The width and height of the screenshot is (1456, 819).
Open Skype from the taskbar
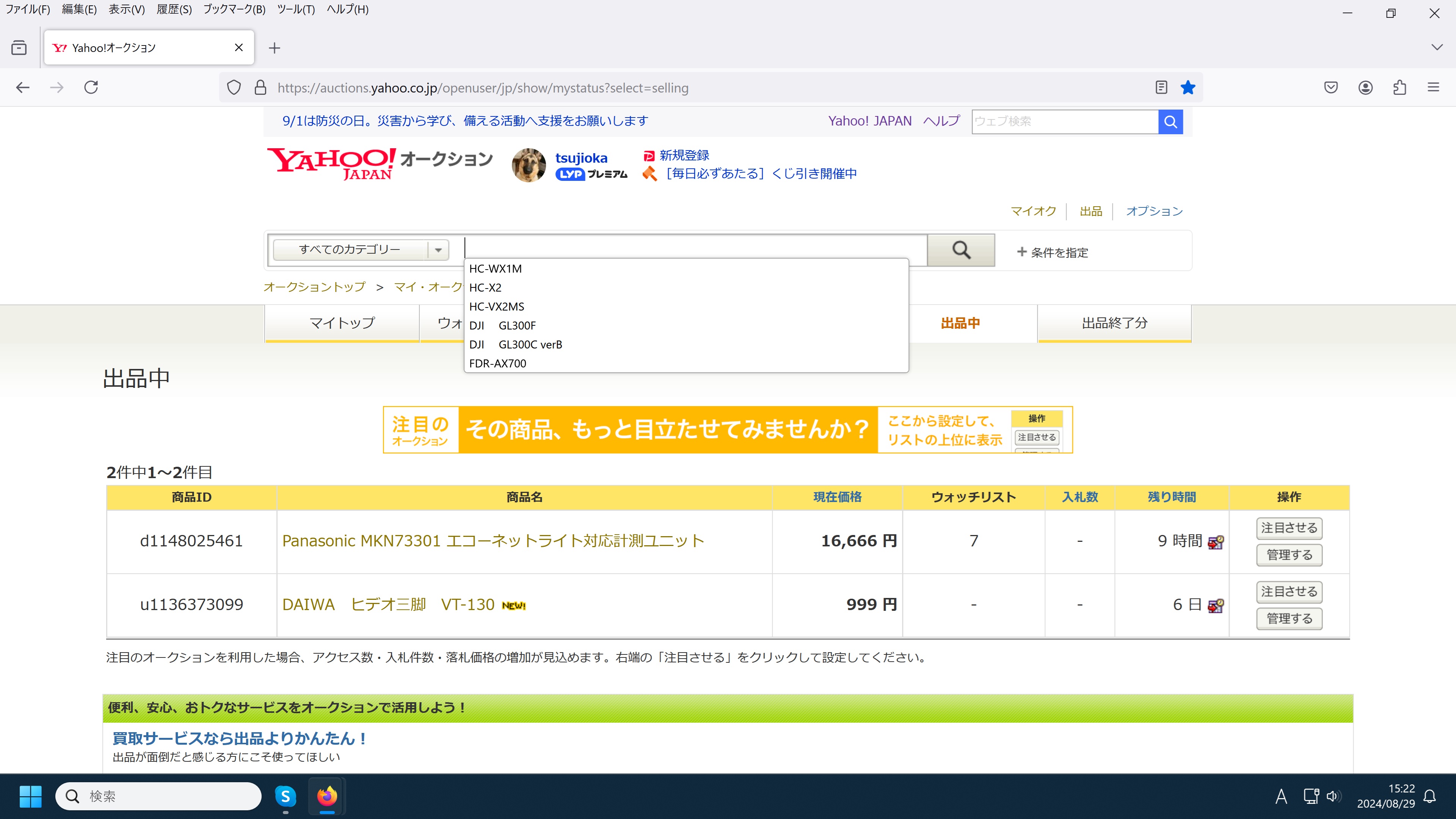286,796
